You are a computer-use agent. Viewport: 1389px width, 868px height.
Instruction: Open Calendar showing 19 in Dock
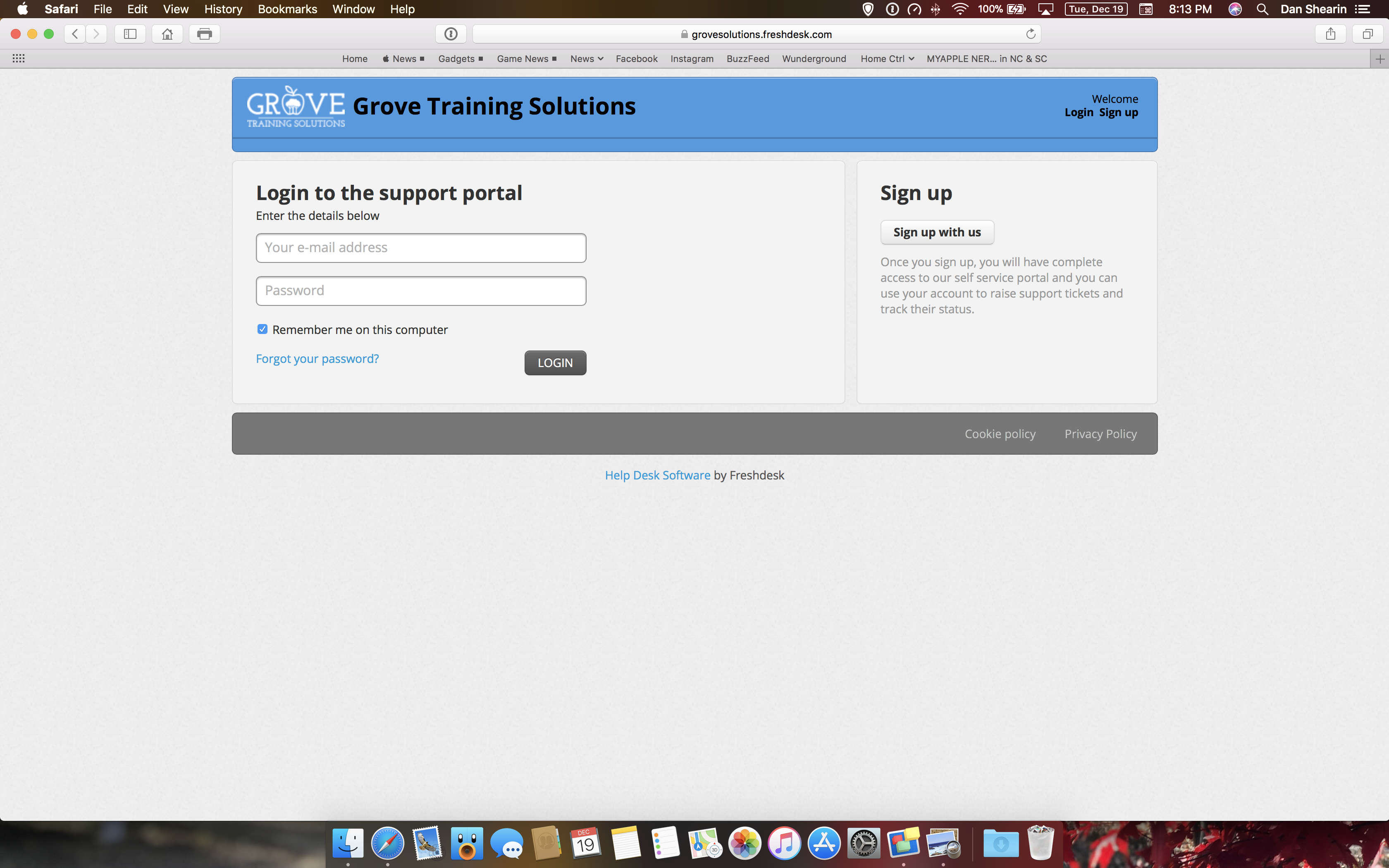585,843
